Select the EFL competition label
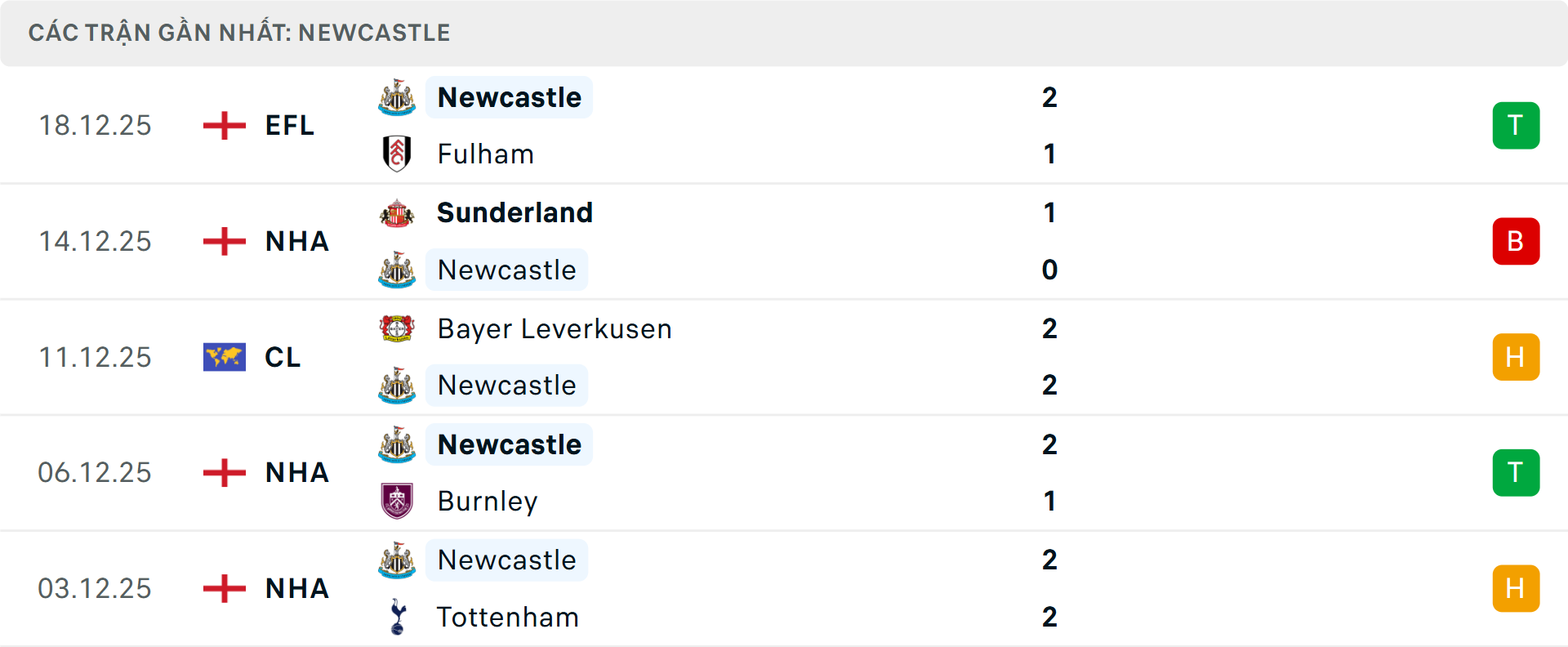The height and width of the screenshot is (647, 1568). [x=290, y=126]
